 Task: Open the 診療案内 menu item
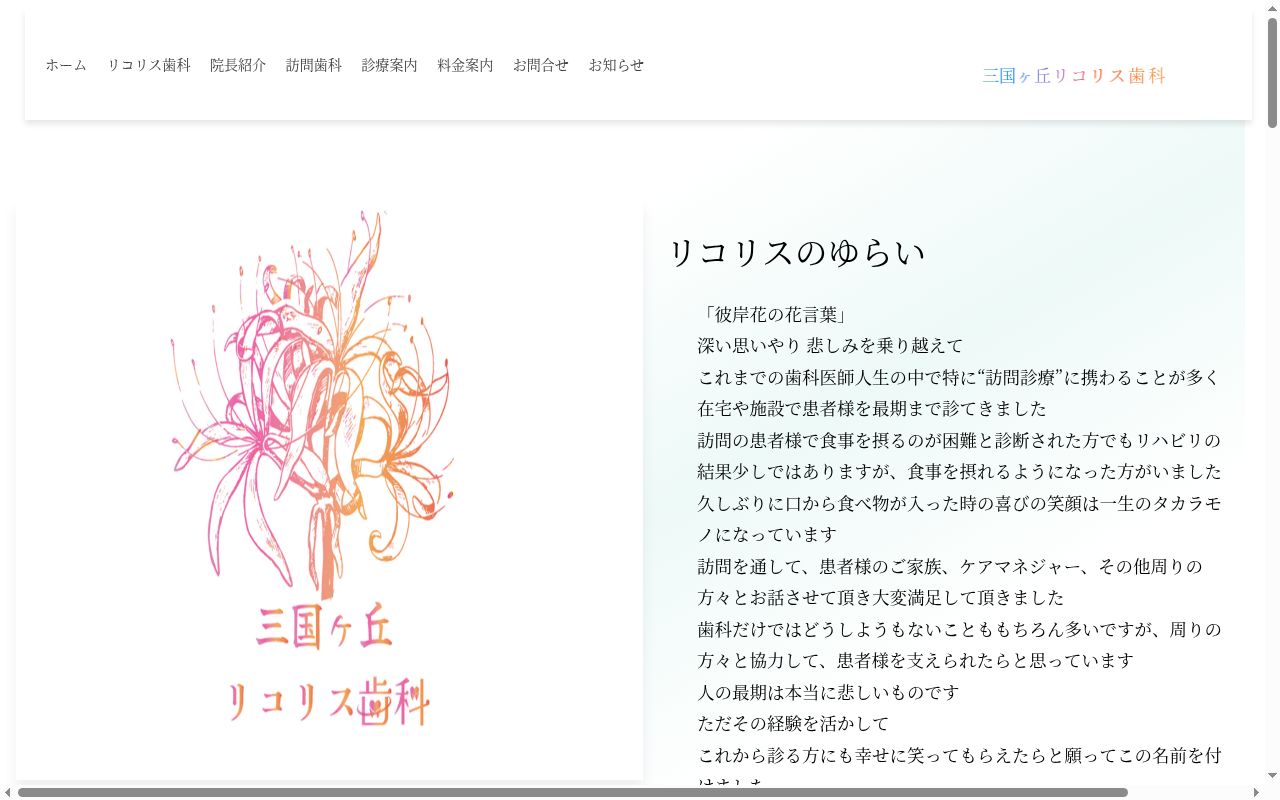pos(390,65)
